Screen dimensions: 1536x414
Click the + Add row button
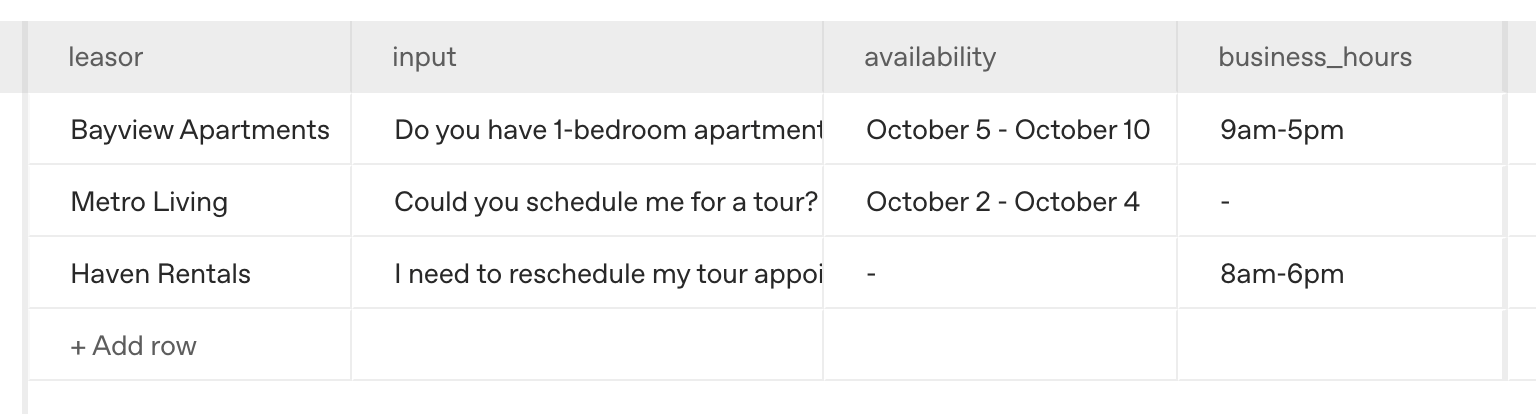tap(134, 346)
